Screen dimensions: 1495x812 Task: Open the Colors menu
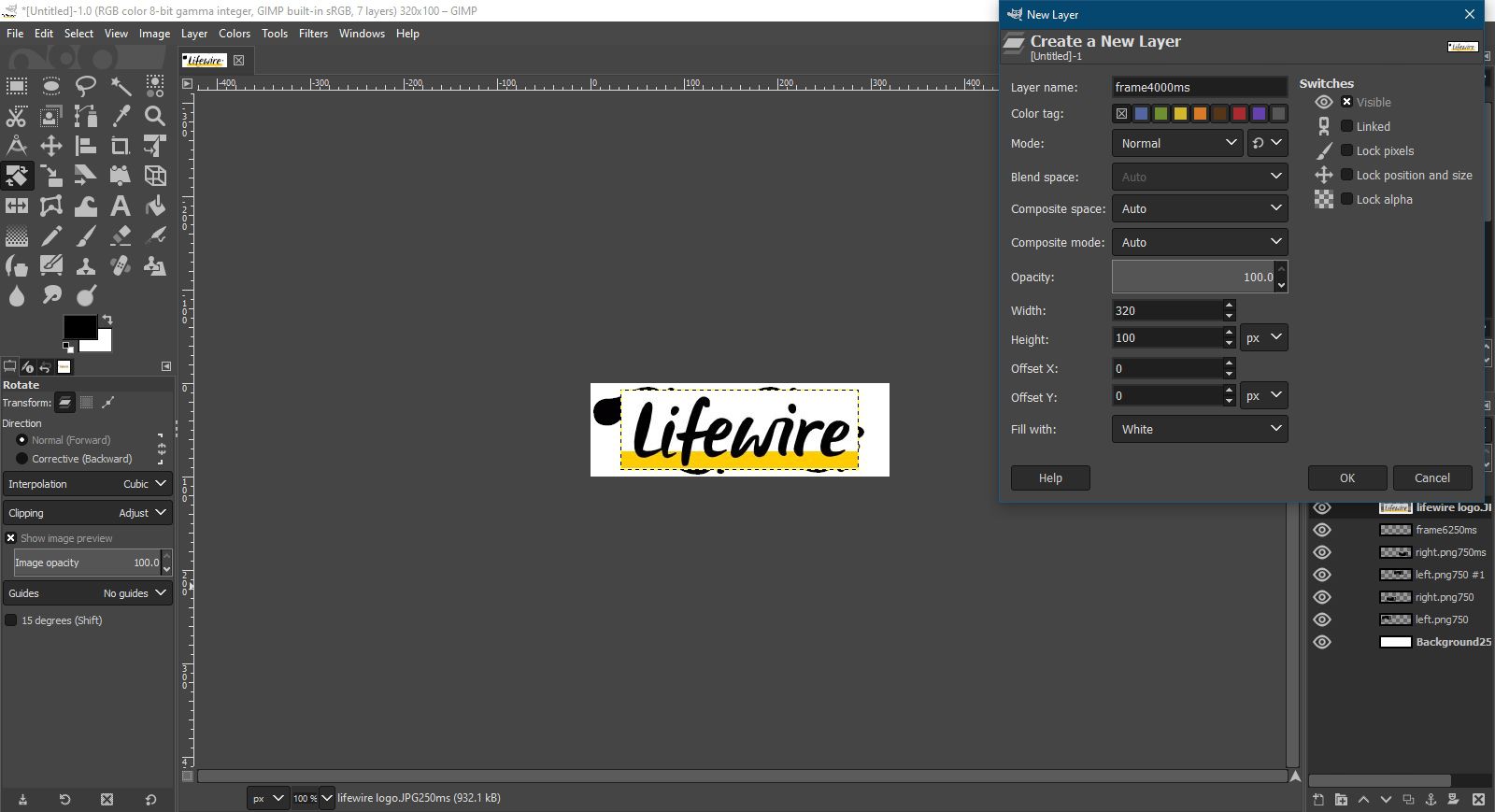[x=235, y=33]
